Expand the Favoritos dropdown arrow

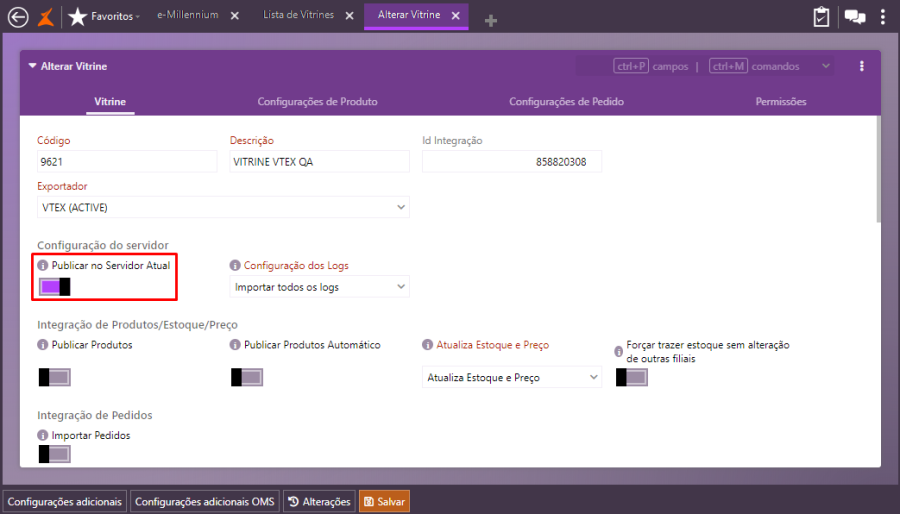138,17
